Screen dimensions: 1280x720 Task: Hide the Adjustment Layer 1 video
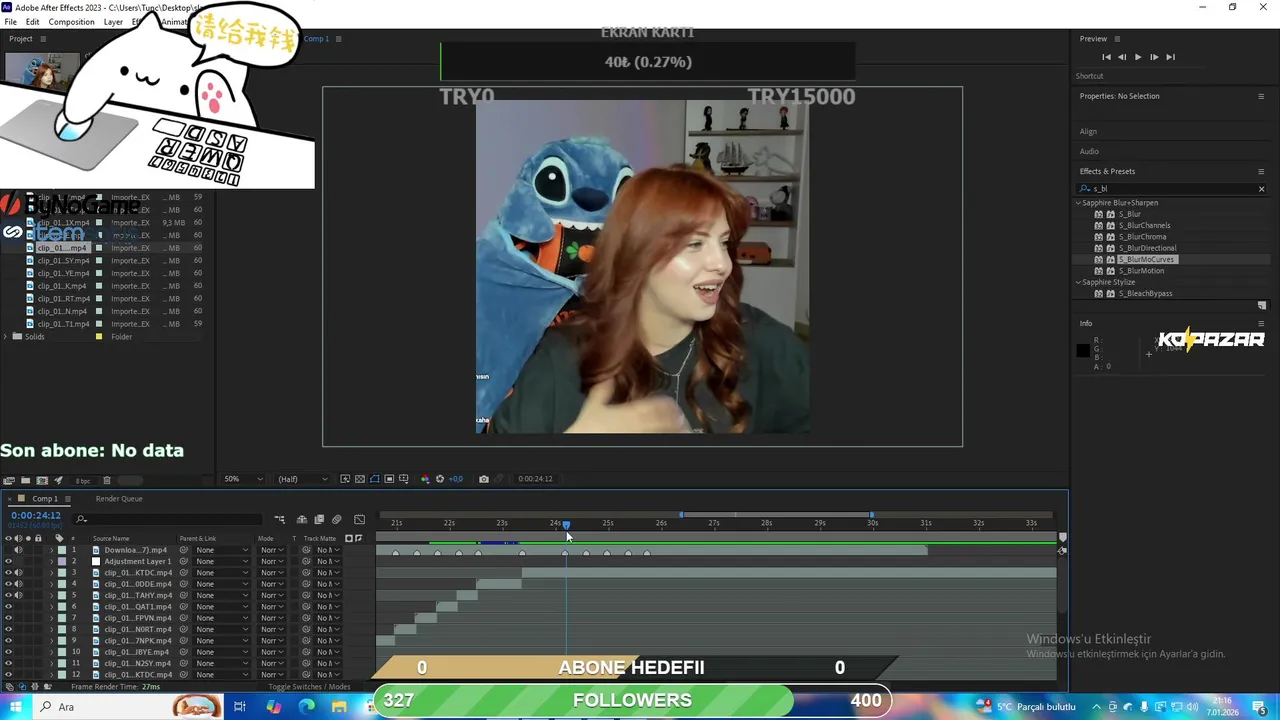pos(9,562)
